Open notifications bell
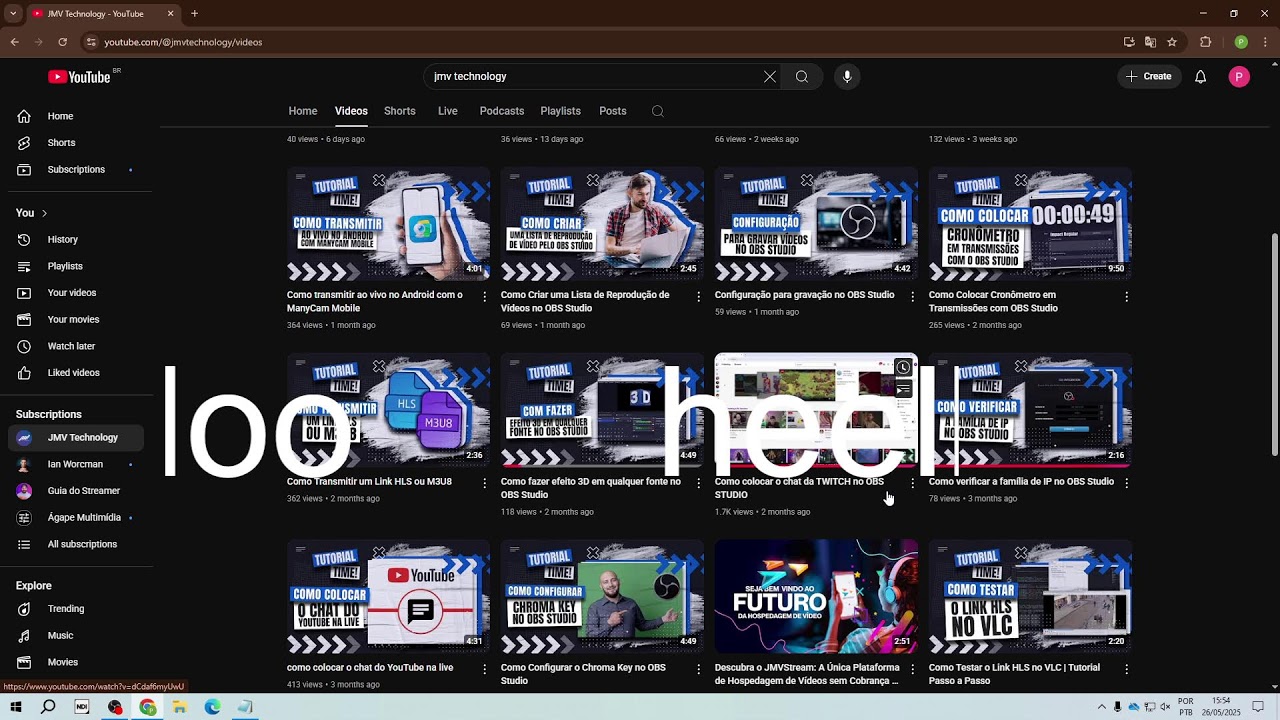Viewport: 1280px width, 720px height. pyautogui.click(x=1201, y=77)
